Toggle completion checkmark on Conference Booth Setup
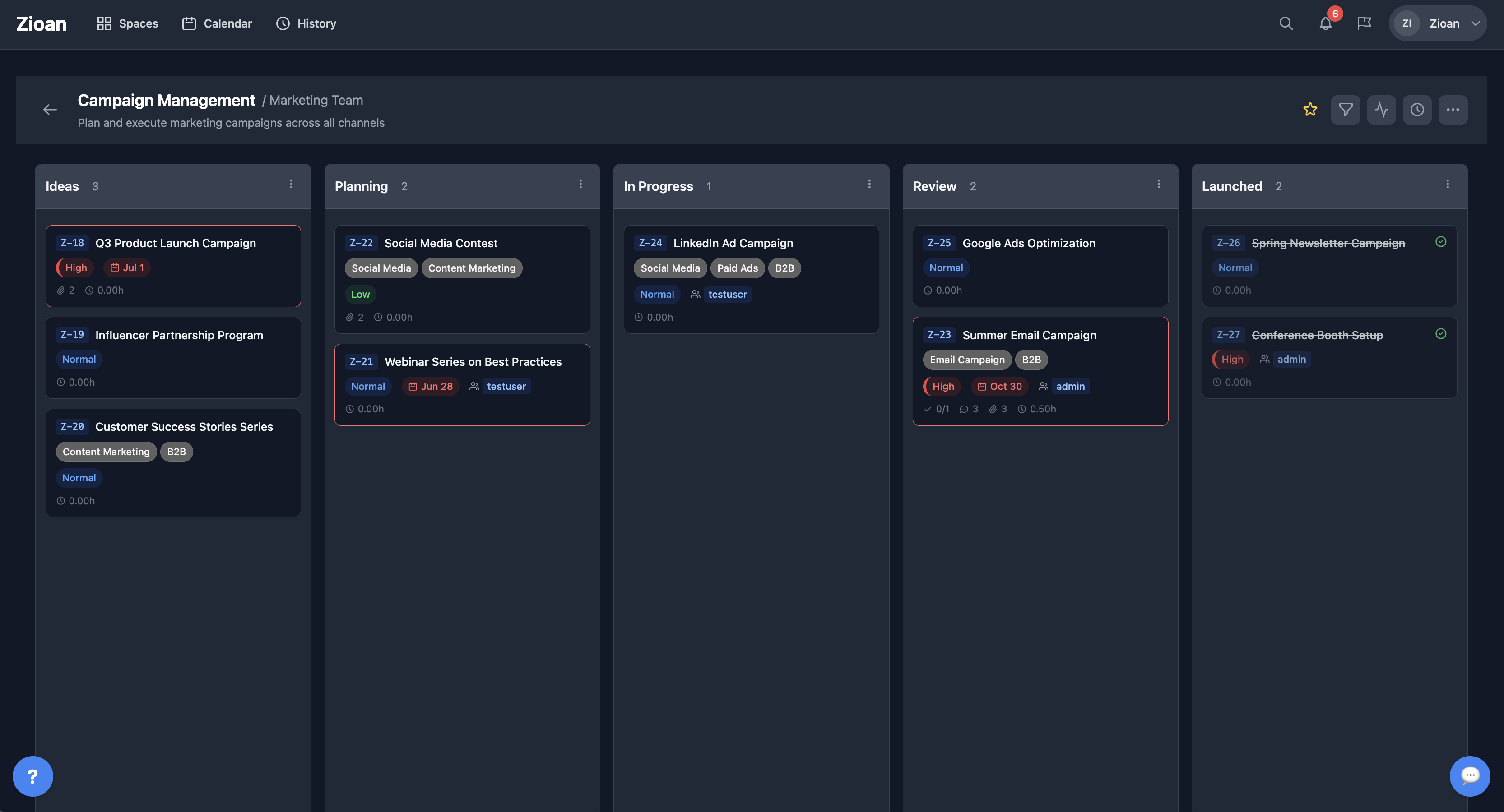The image size is (1504, 812). click(1440, 334)
